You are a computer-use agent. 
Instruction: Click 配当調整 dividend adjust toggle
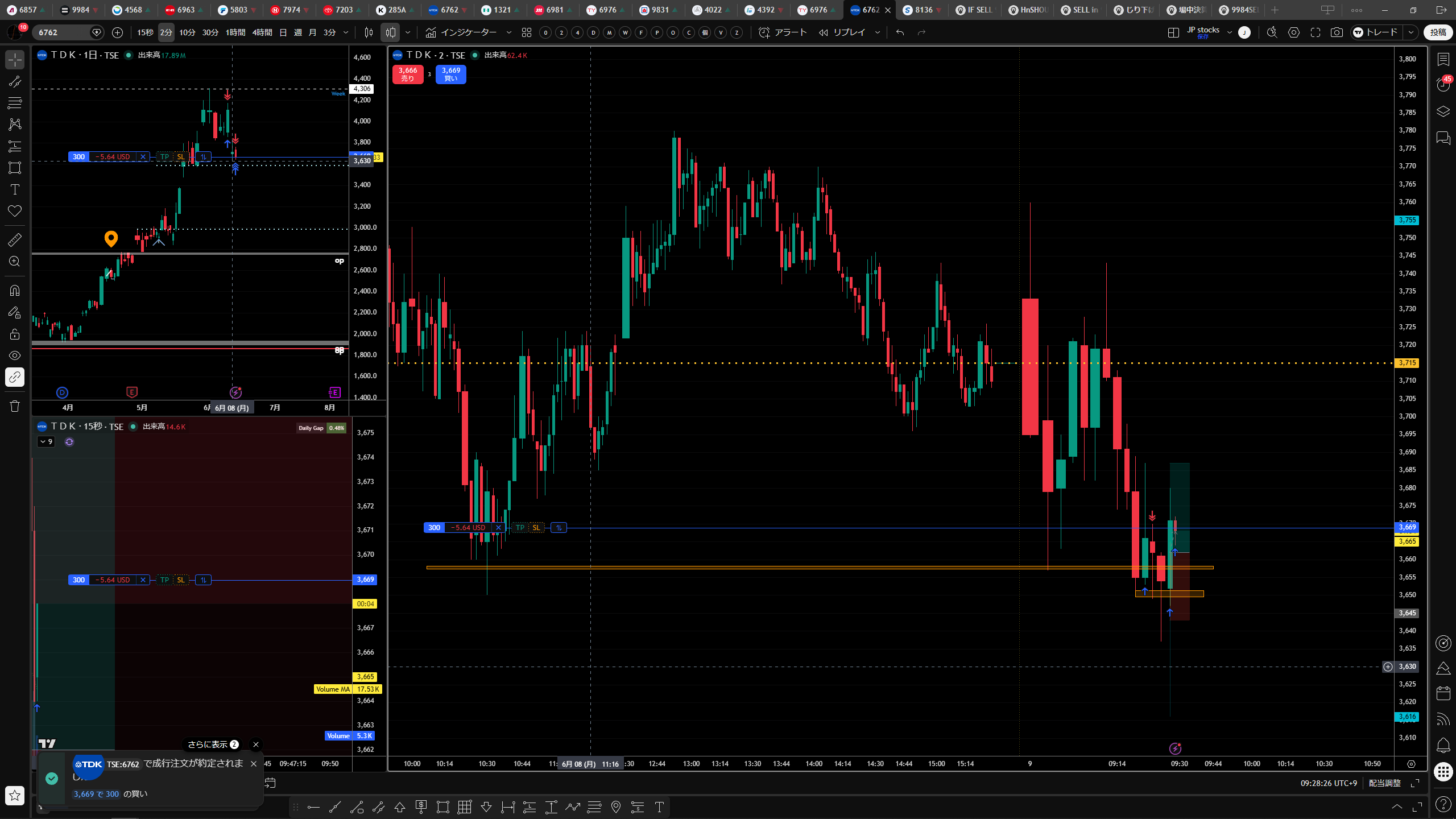coord(1384,783)
